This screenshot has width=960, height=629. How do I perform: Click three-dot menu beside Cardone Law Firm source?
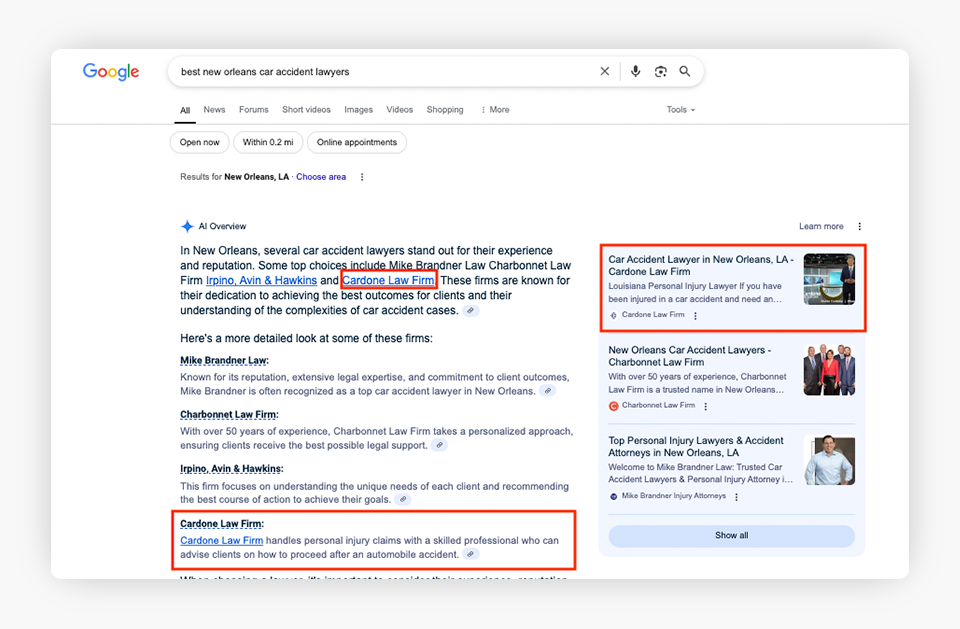[x=696, y=316]
